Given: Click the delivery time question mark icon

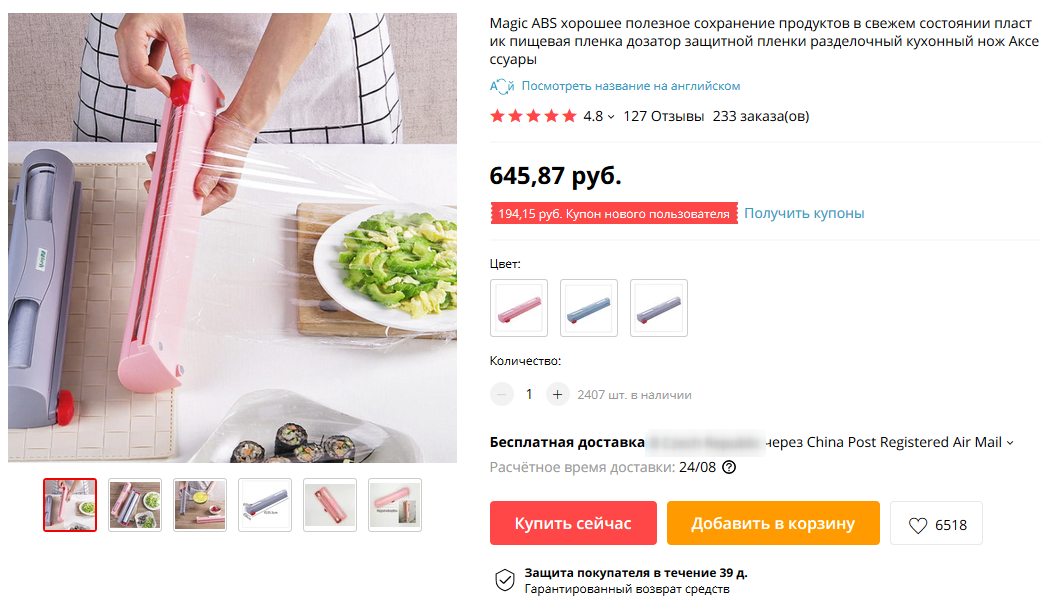Looking at the screenshot, I should click(729, 467).
